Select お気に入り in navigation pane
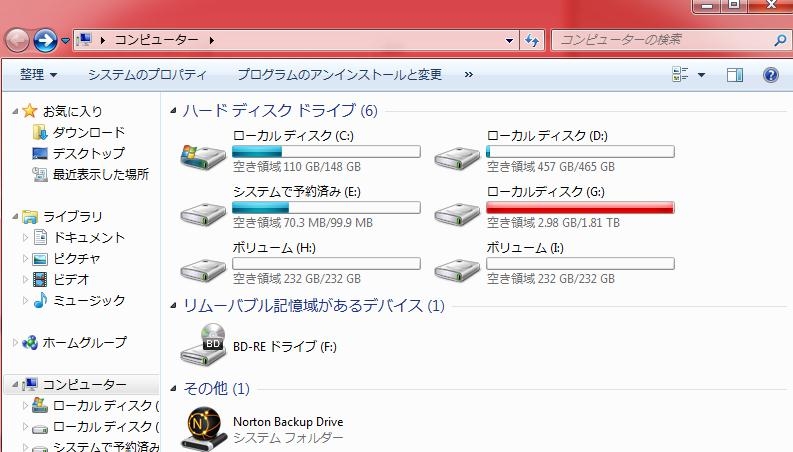The width and height of the screenshot is (793, 452). point(73,111)
